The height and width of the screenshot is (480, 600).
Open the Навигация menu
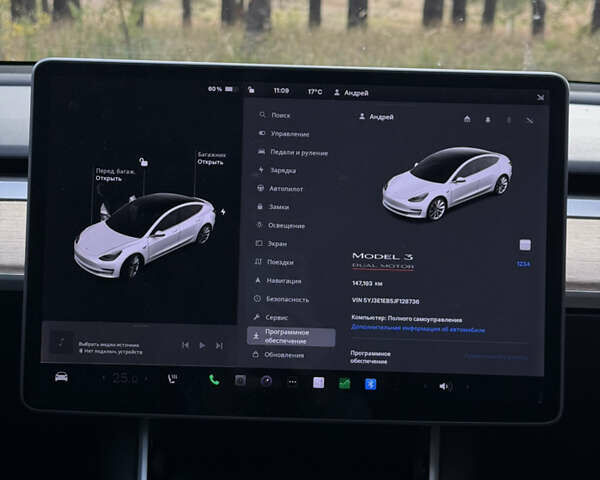coord(277,281)
